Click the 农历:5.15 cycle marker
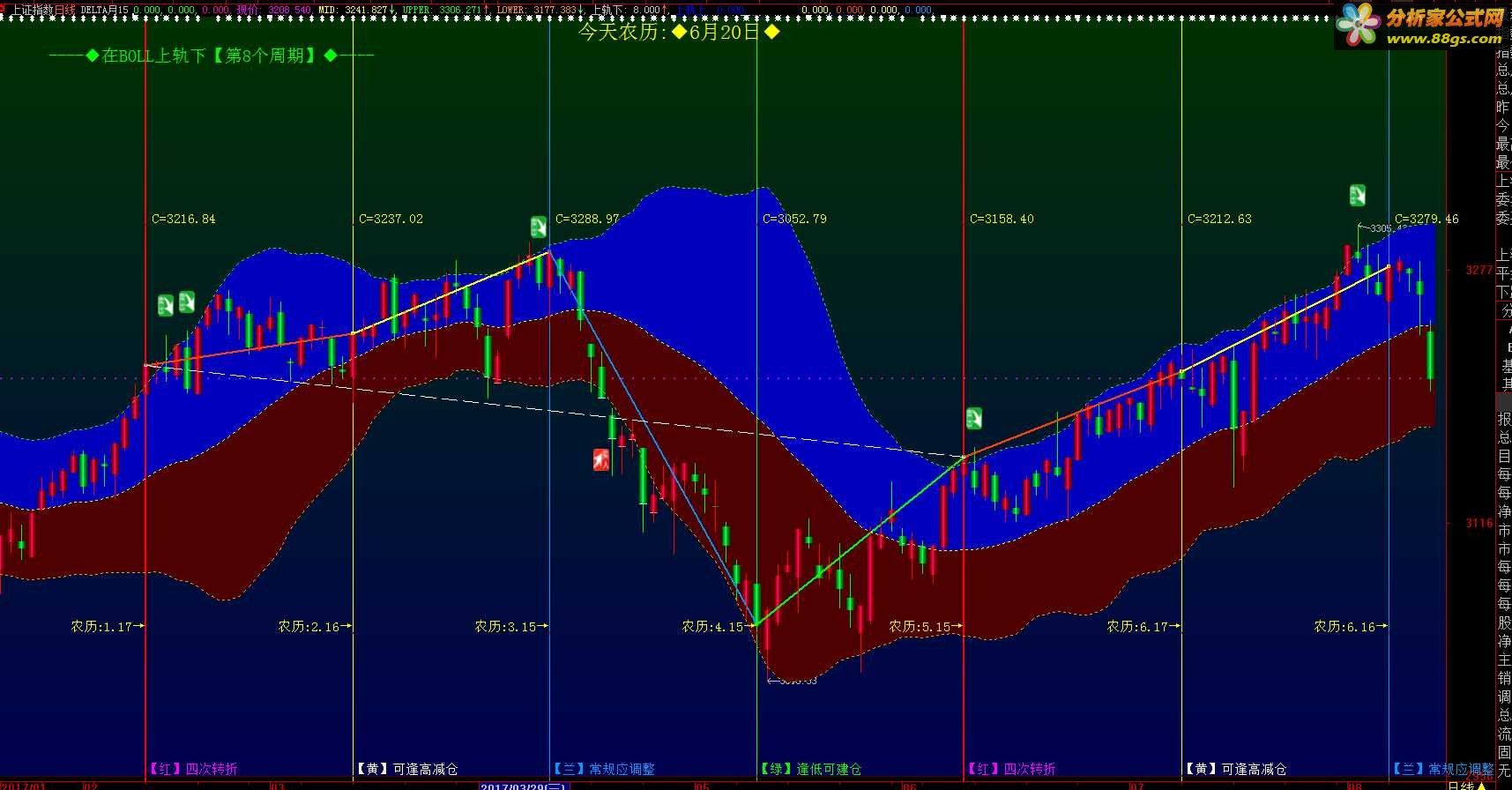 (x=926, y=626)
